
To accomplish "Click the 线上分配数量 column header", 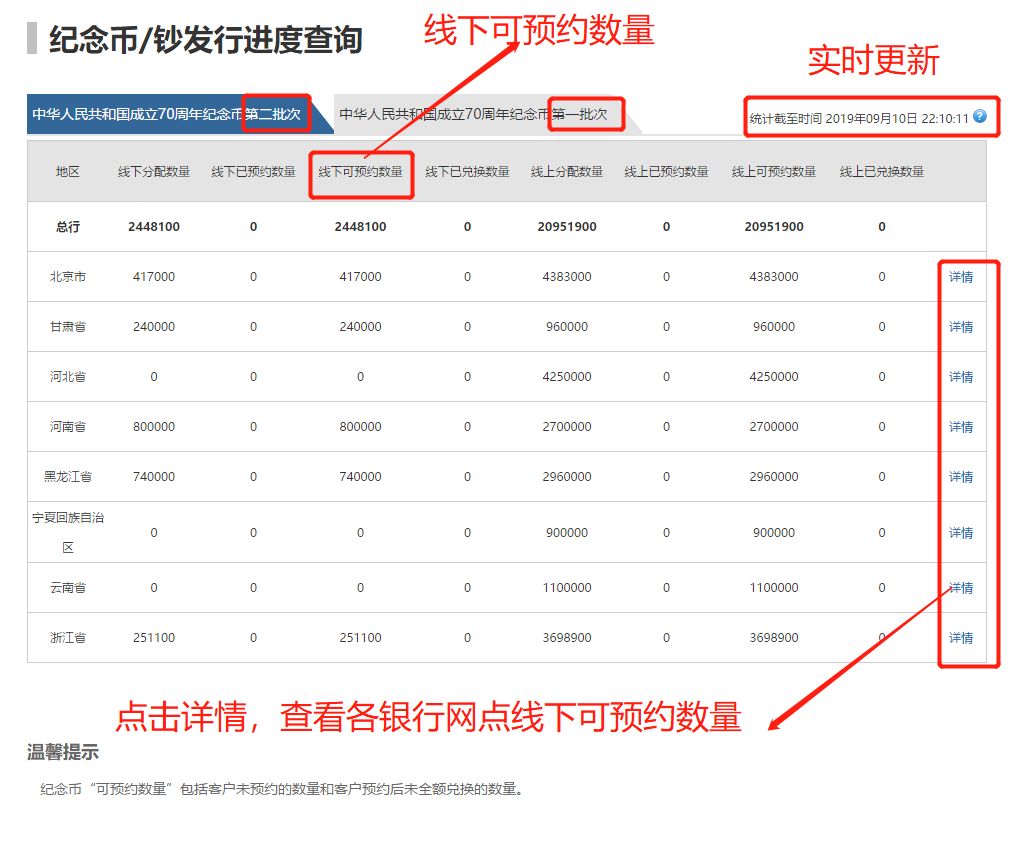I will 567,172.
